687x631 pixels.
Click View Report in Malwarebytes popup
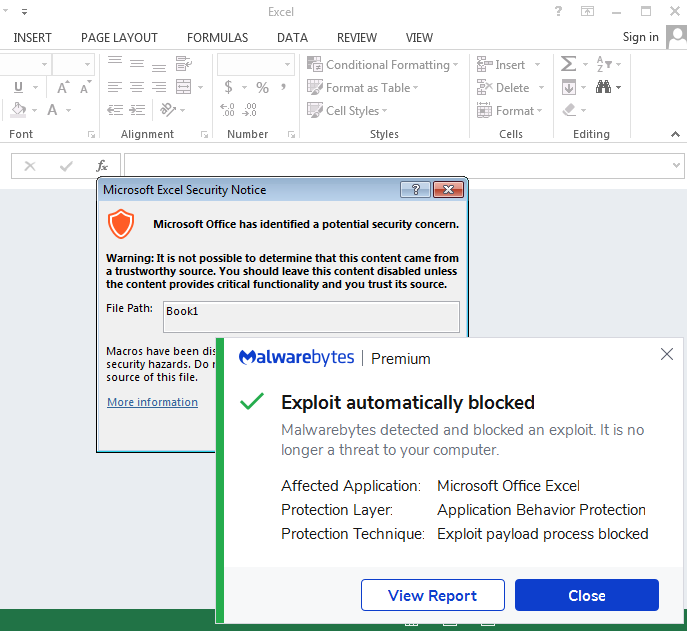pos(432,595)
